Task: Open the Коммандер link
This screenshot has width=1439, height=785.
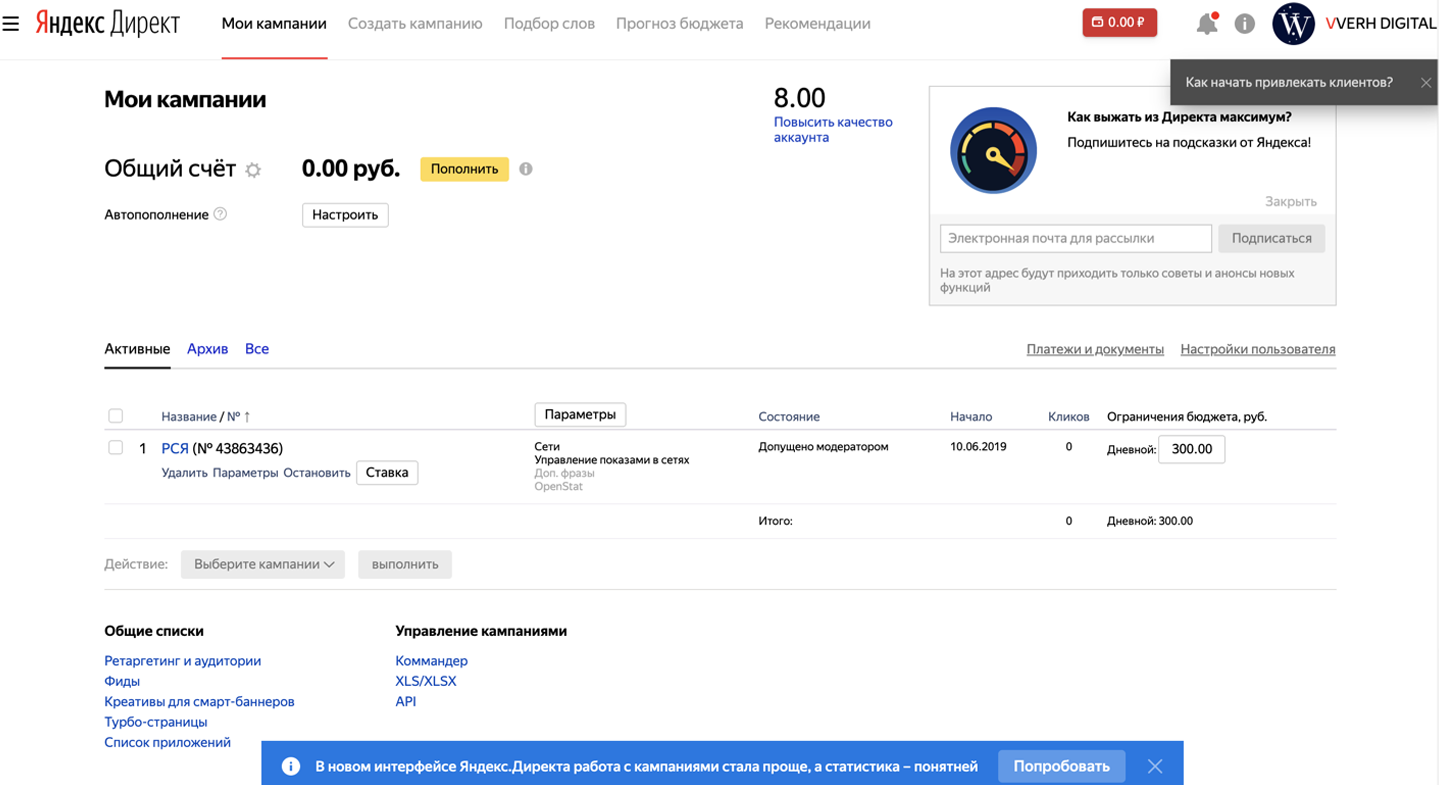Action: coord(431,661)
